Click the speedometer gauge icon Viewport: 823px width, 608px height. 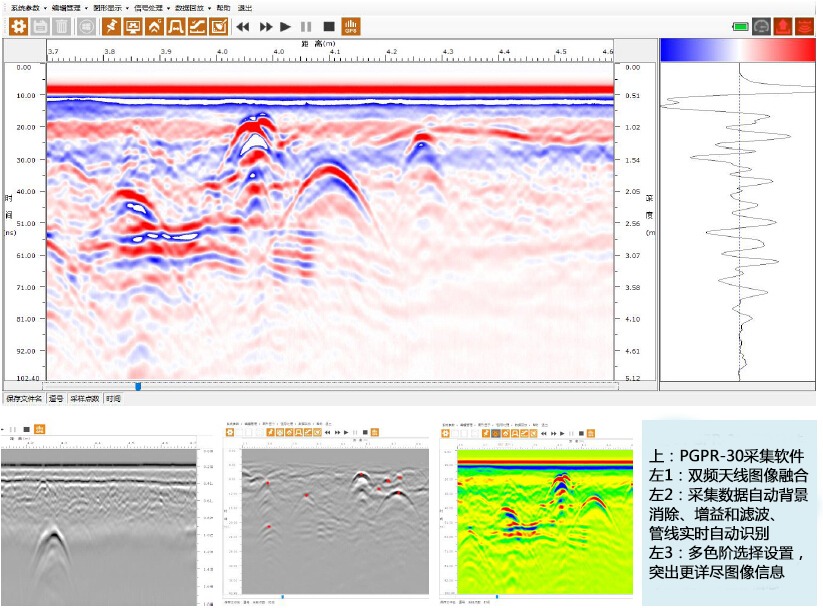point(762,26)
